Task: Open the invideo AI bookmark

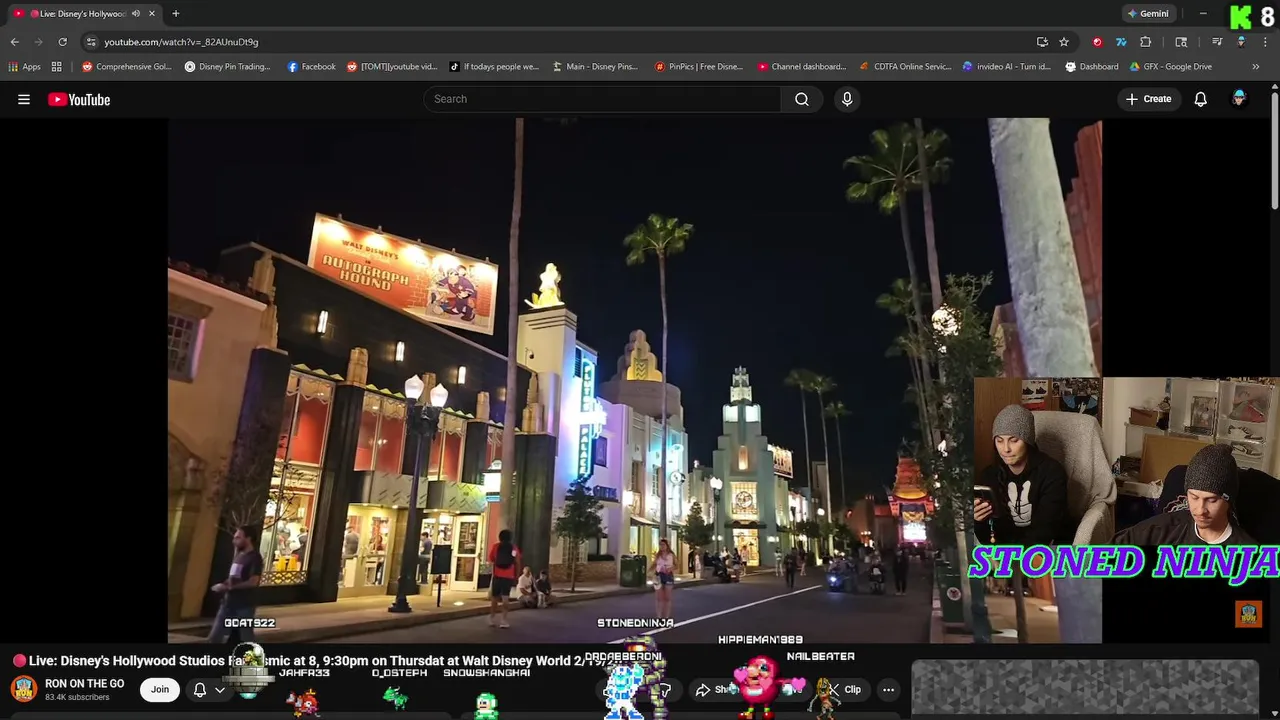Action: (1007, 67)
